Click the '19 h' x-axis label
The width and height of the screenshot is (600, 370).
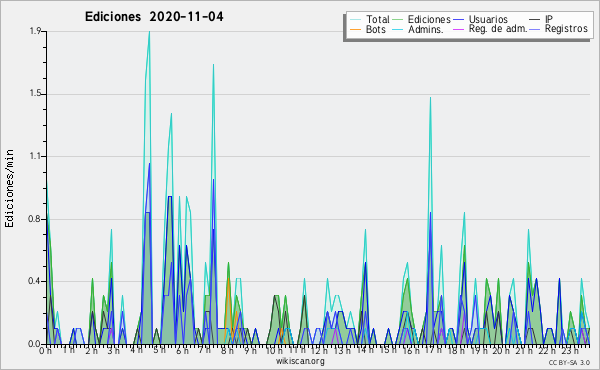[x=479, y=351]
